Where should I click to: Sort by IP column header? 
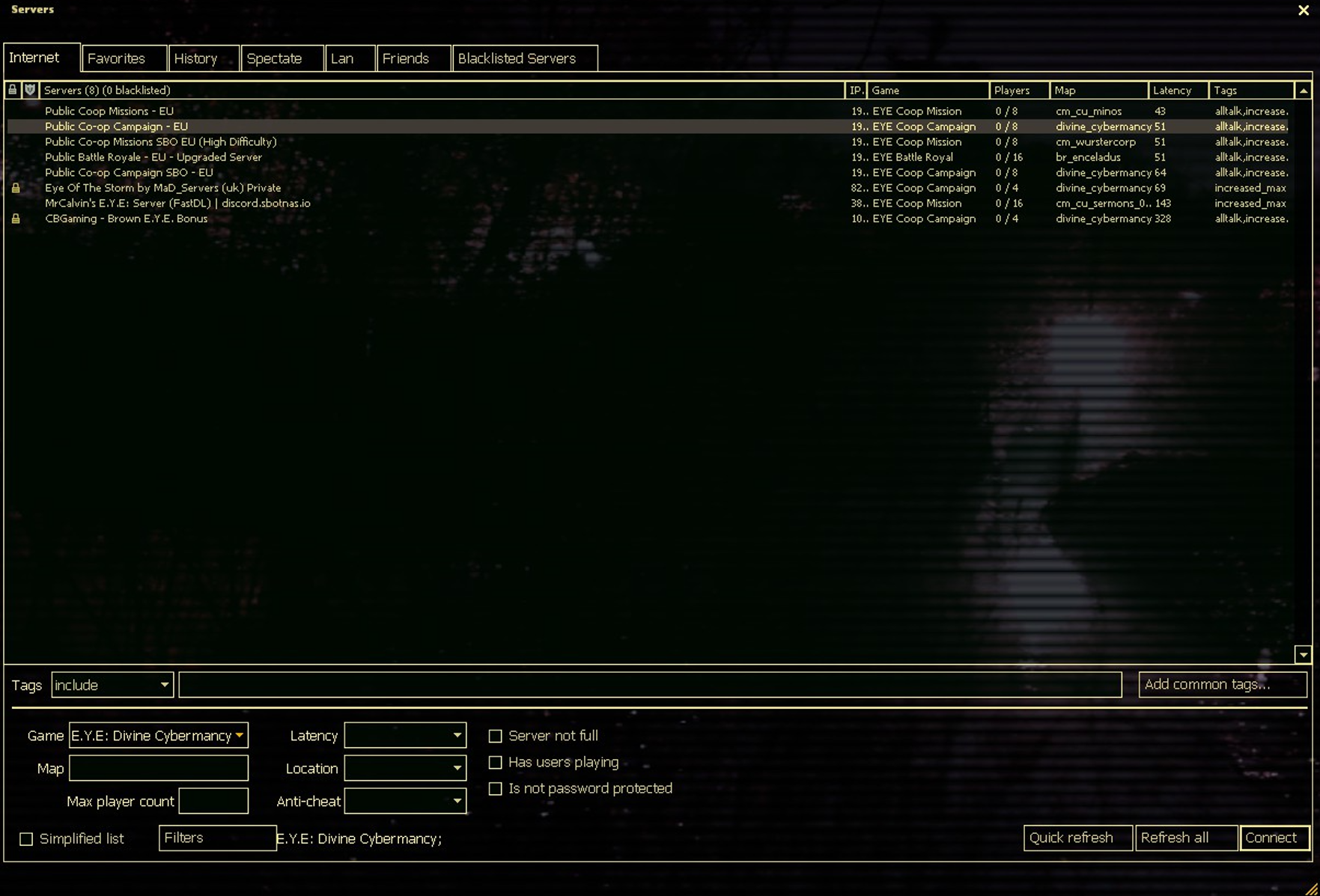point(856,90)
